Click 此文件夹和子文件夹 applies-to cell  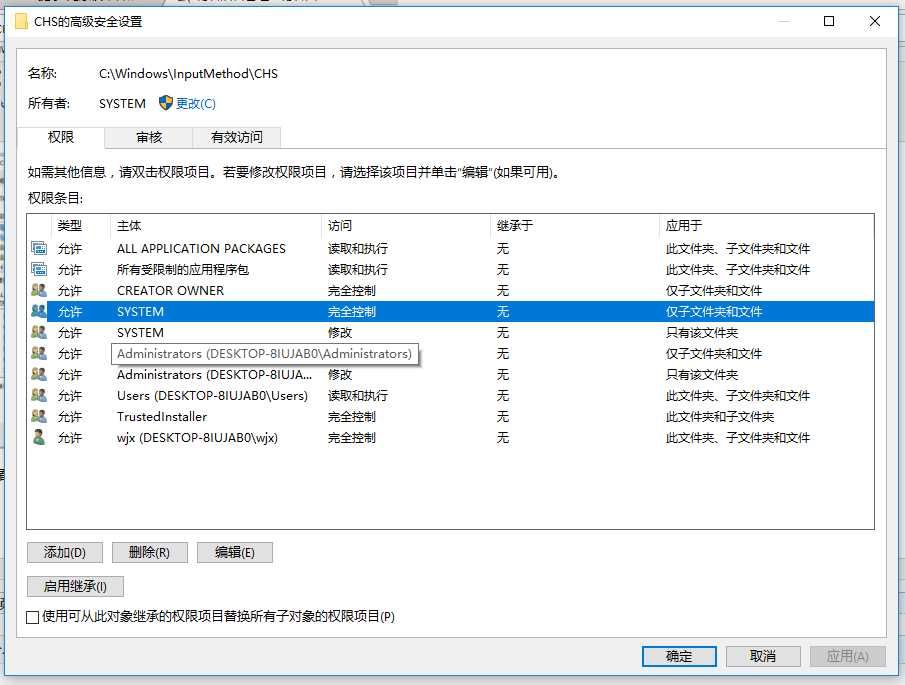[x=720, y=417]
